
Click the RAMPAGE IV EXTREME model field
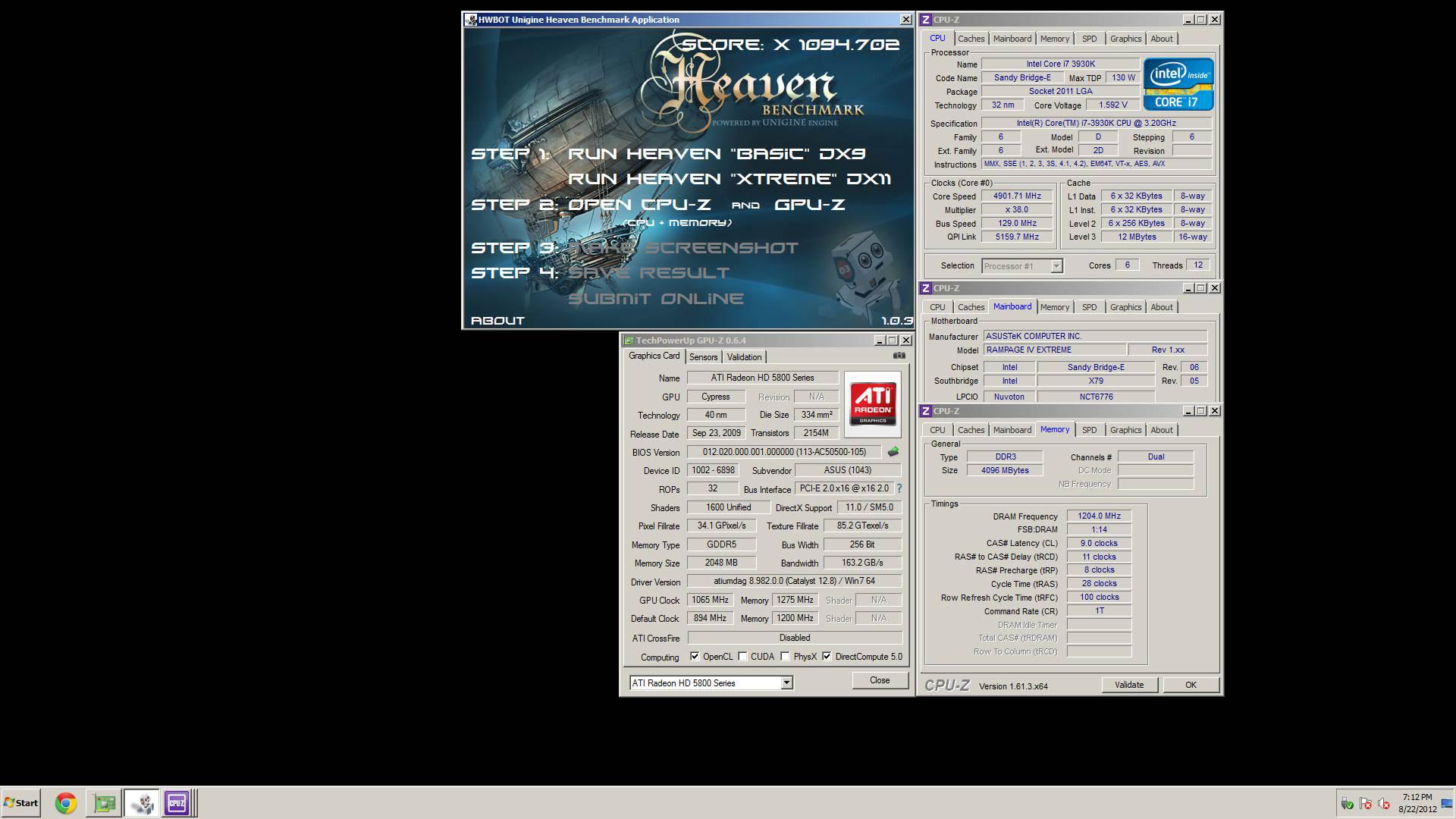(x=1054, y=350)
